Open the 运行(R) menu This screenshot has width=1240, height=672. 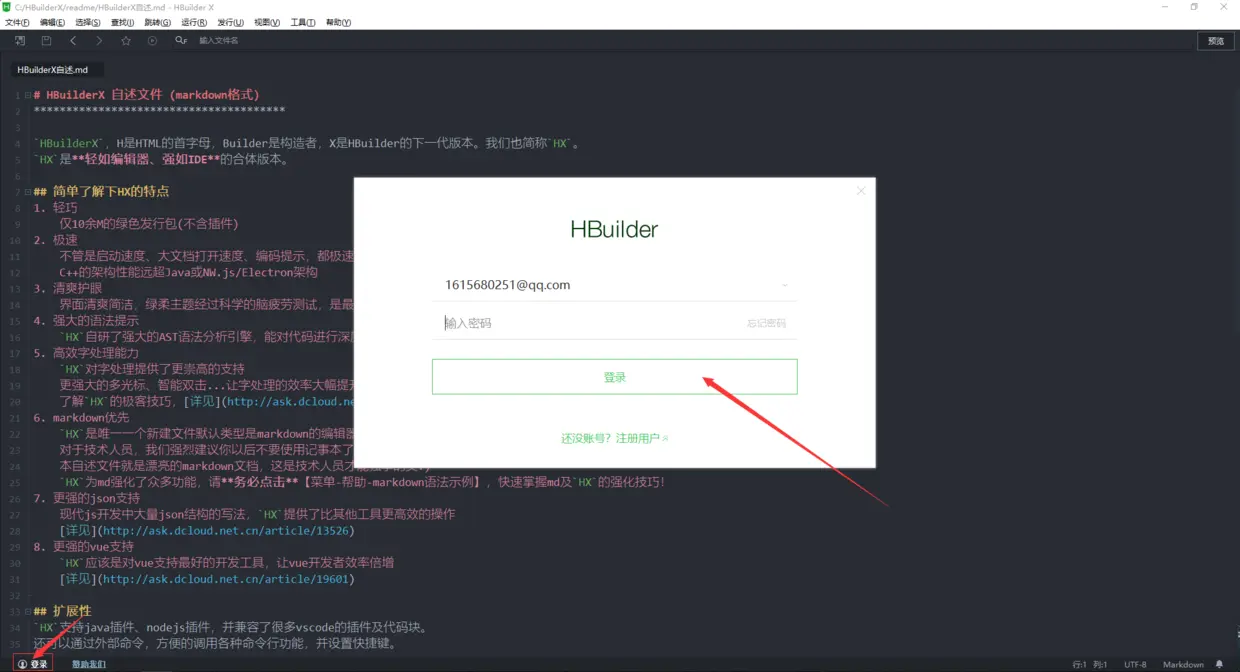(x=194, y=22)
